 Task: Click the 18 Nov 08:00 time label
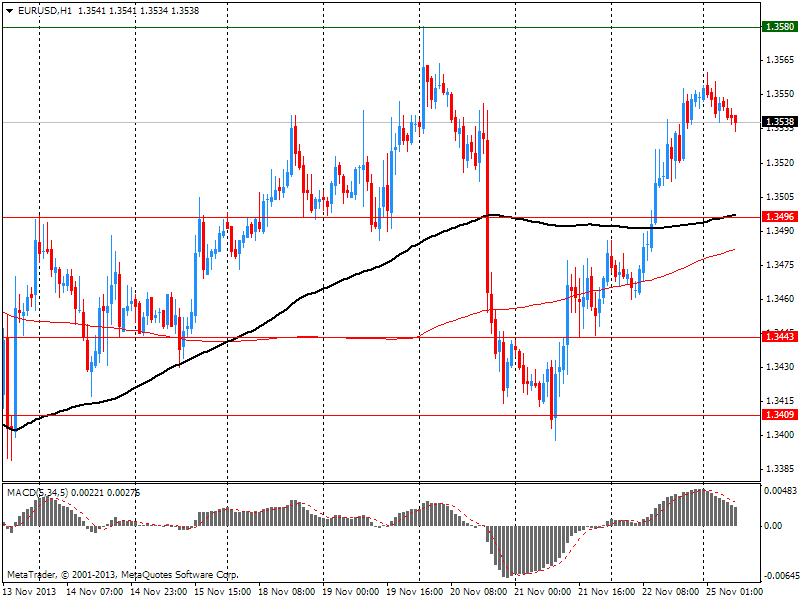pyautogui.click(x=287, y=592)
